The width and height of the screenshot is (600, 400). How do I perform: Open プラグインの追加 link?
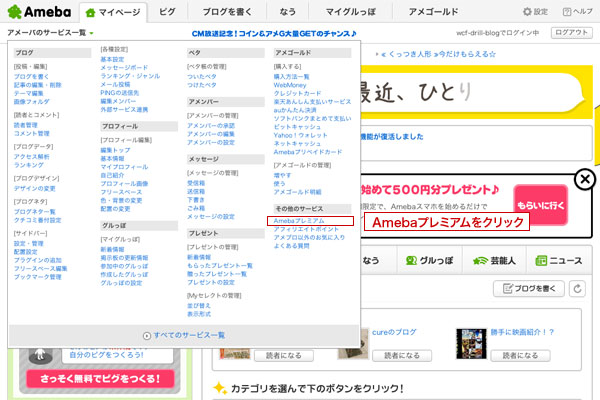click(x=38, y=260)
